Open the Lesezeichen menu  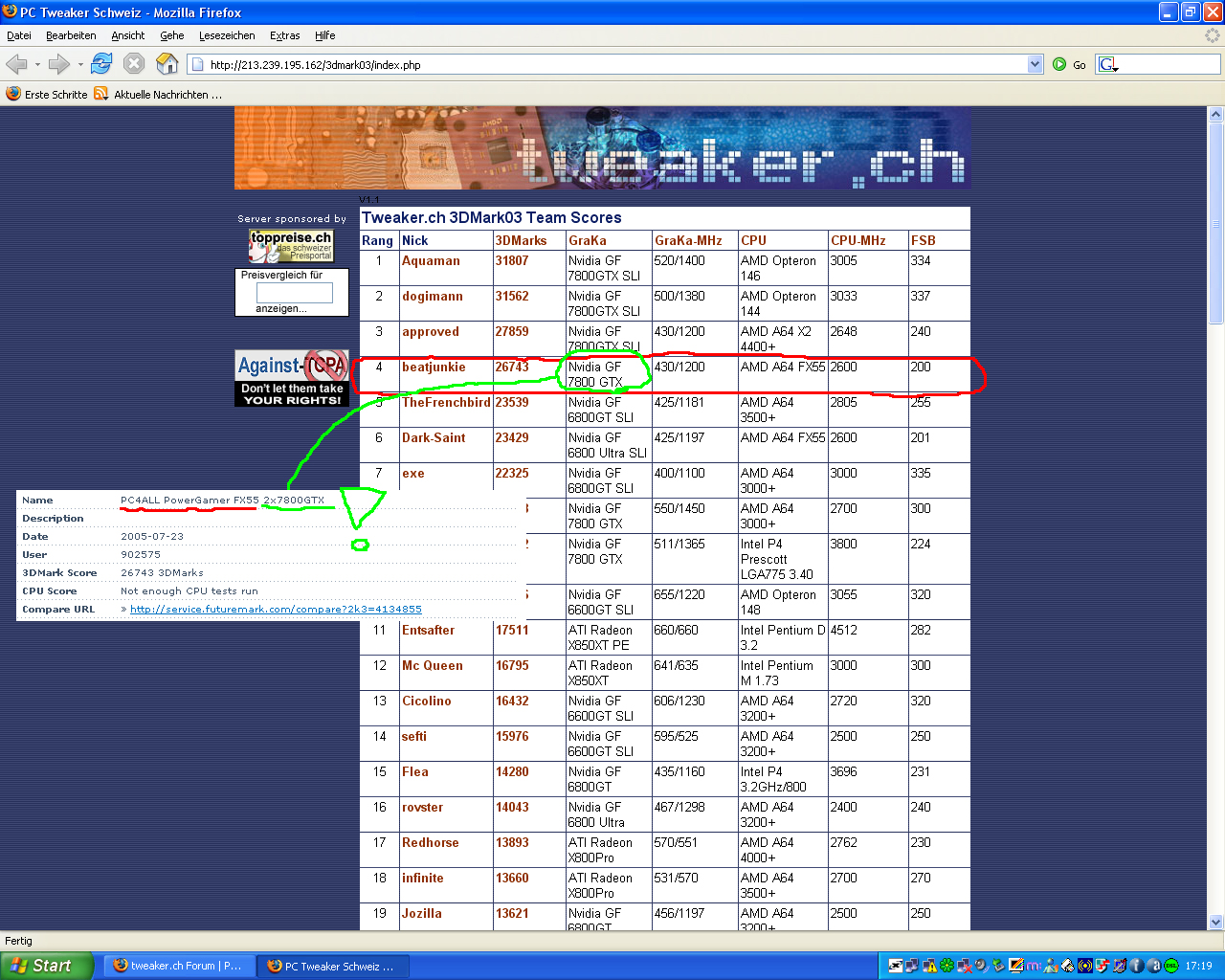click(227, 35)
